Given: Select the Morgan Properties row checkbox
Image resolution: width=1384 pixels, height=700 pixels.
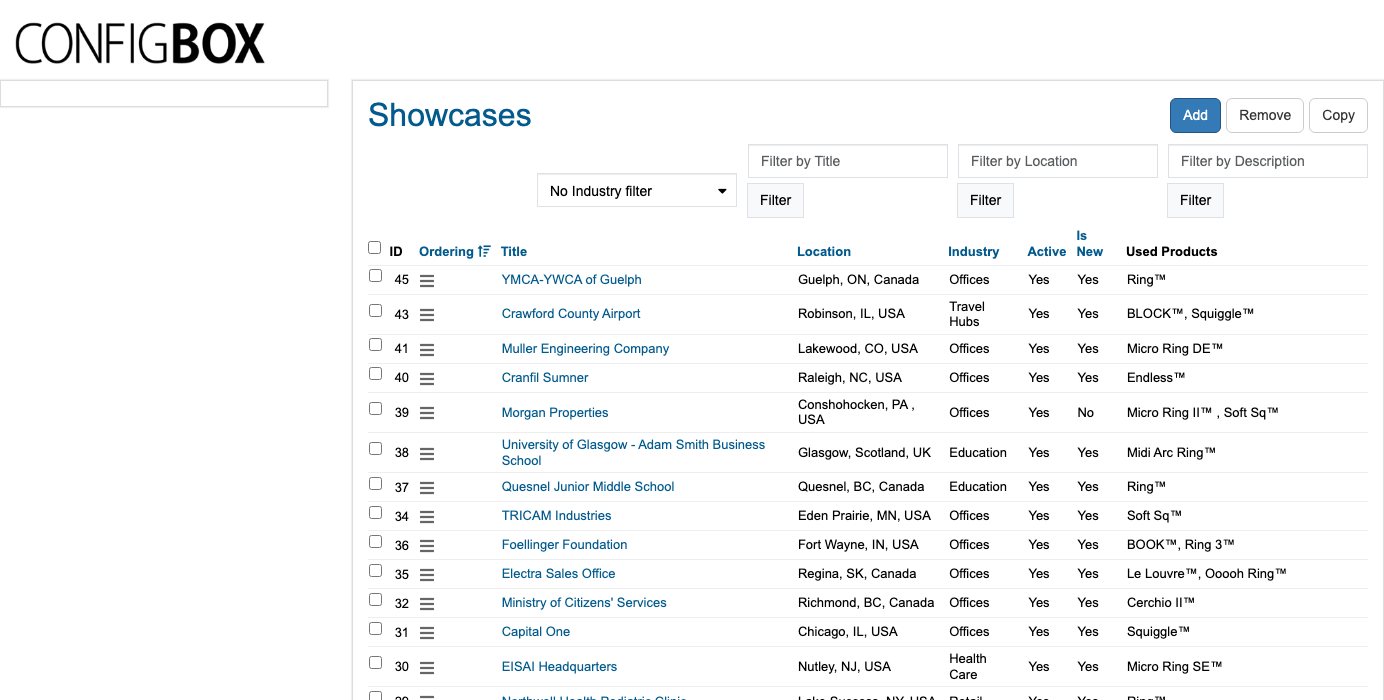Looking at the screenshot, I should (375, 408).
